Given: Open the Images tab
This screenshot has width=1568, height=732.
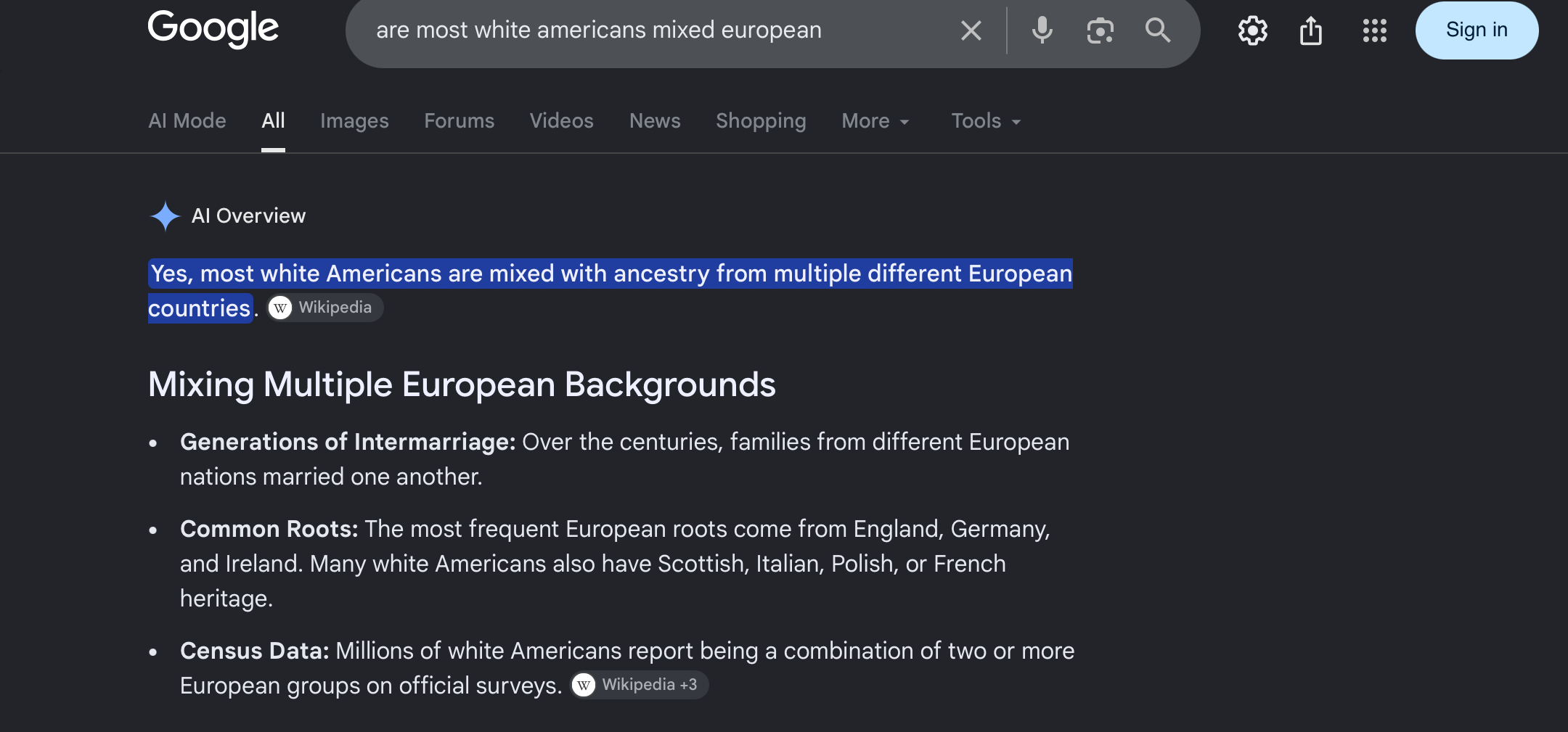Looking at the screenshot, I should pos(354,120).
